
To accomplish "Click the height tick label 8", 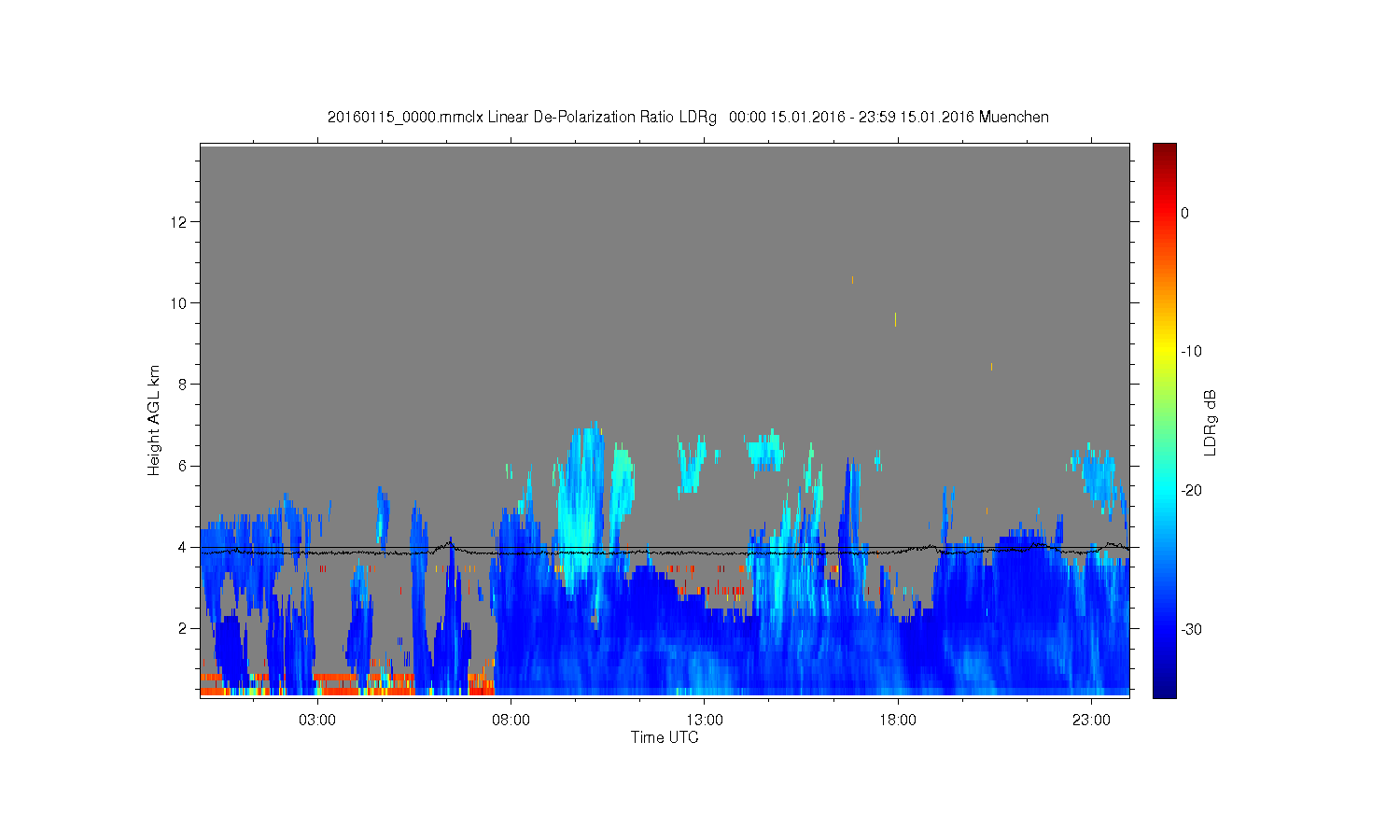I will pyautogui.click(x=185, y=385).
